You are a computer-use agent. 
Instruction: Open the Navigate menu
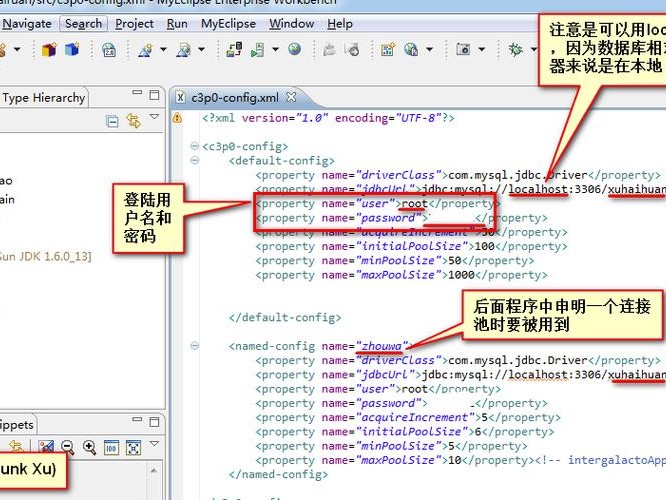pyautogui.click(x=26, y=24)
